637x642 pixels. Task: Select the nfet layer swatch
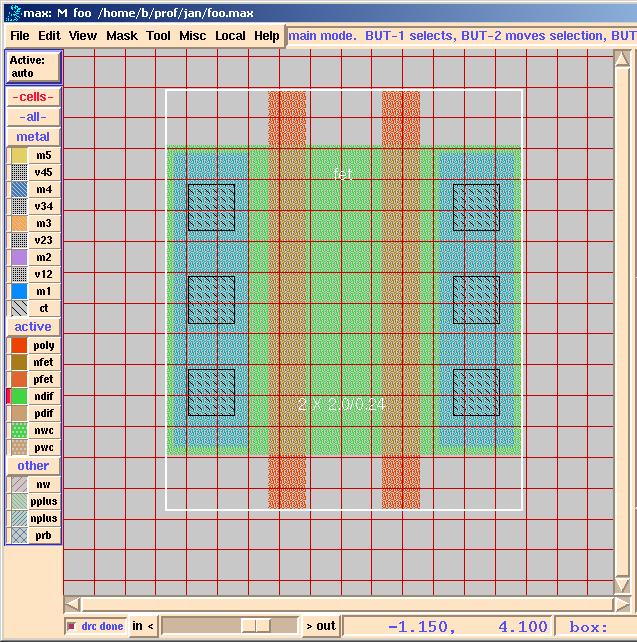19,362
